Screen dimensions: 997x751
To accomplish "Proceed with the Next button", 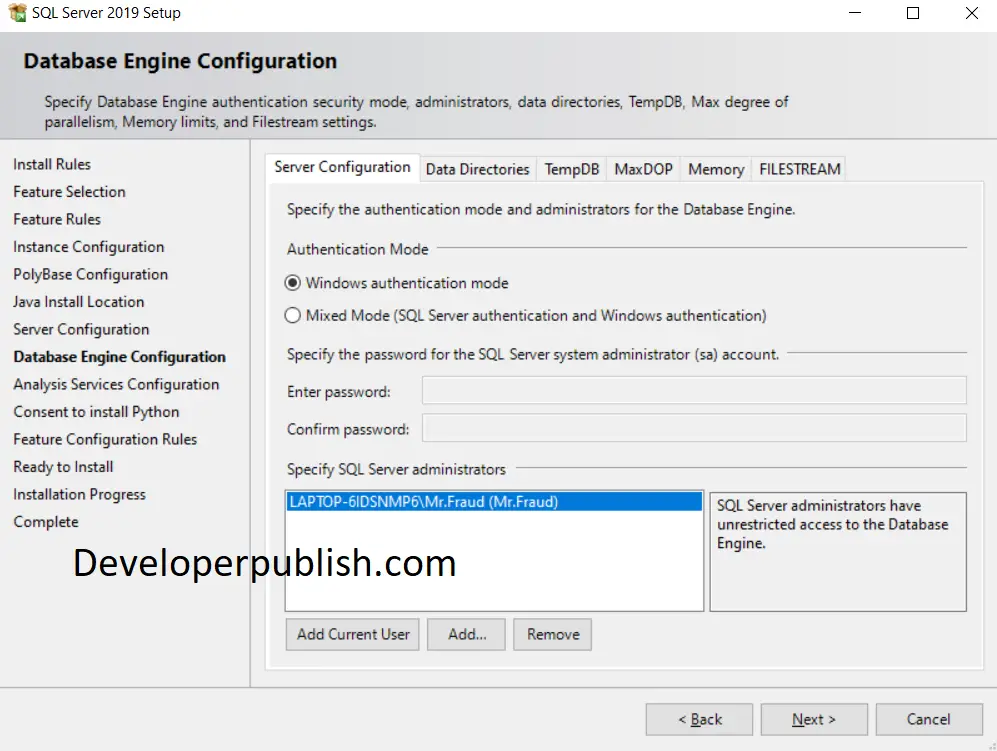I will coord(814,719).
